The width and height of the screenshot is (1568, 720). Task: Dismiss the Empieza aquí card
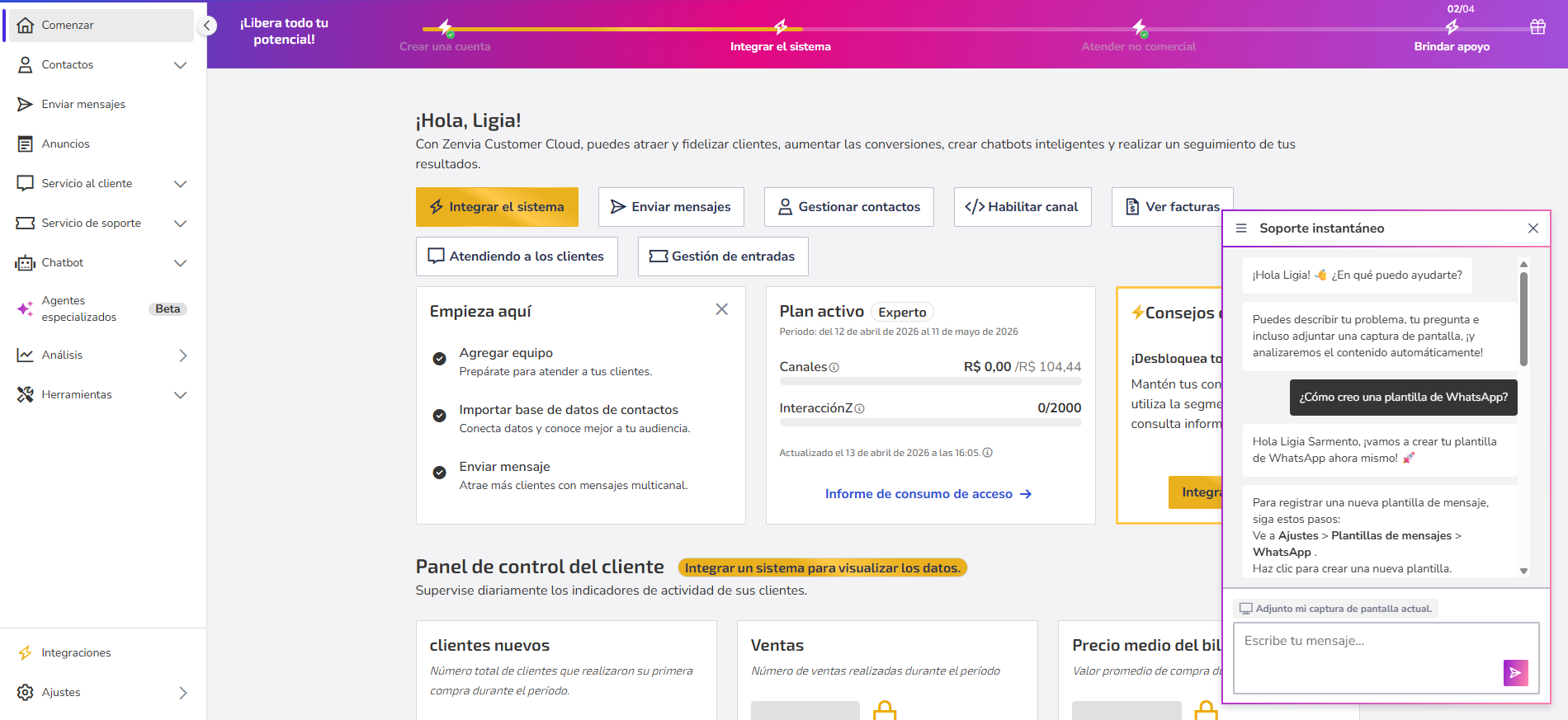click(721, 309)
